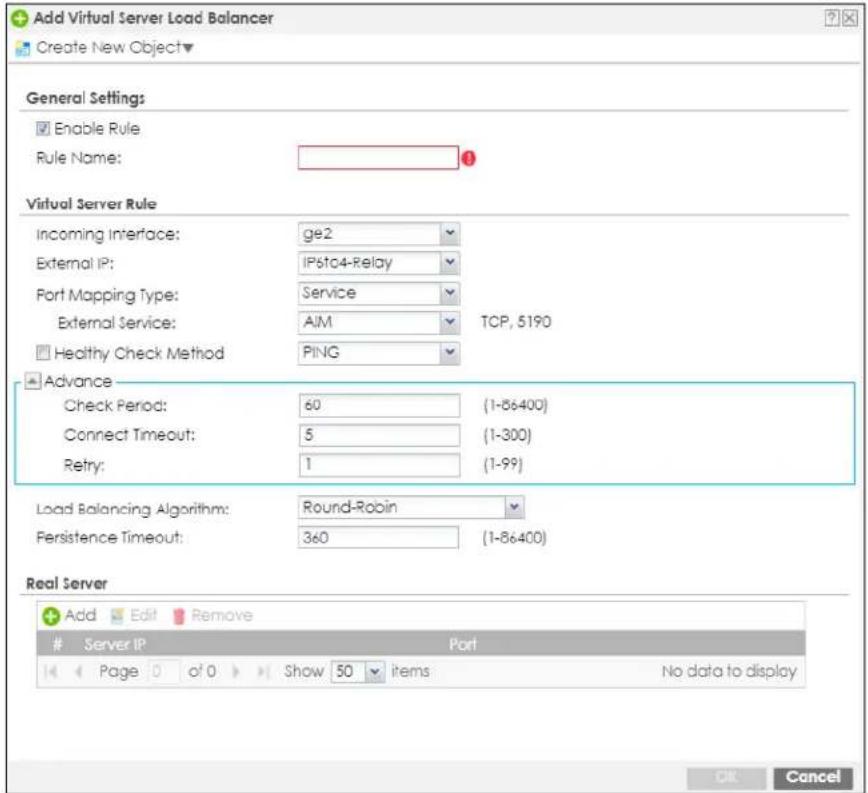Click the No data to display text
The image size is (868, 793).
pyautogui.click(x=728, y=671)
